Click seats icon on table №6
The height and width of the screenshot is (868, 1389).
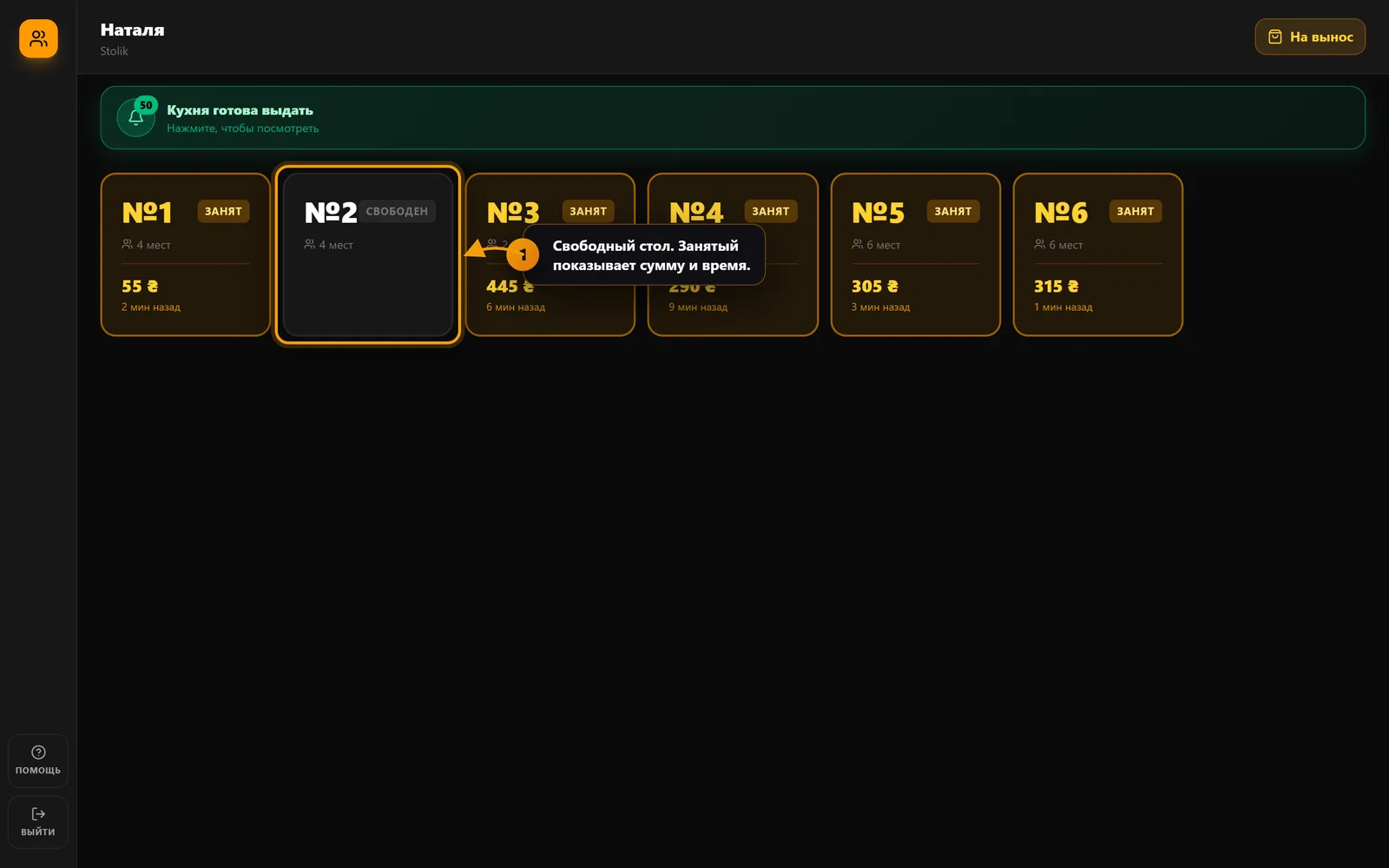[1040, 245]
